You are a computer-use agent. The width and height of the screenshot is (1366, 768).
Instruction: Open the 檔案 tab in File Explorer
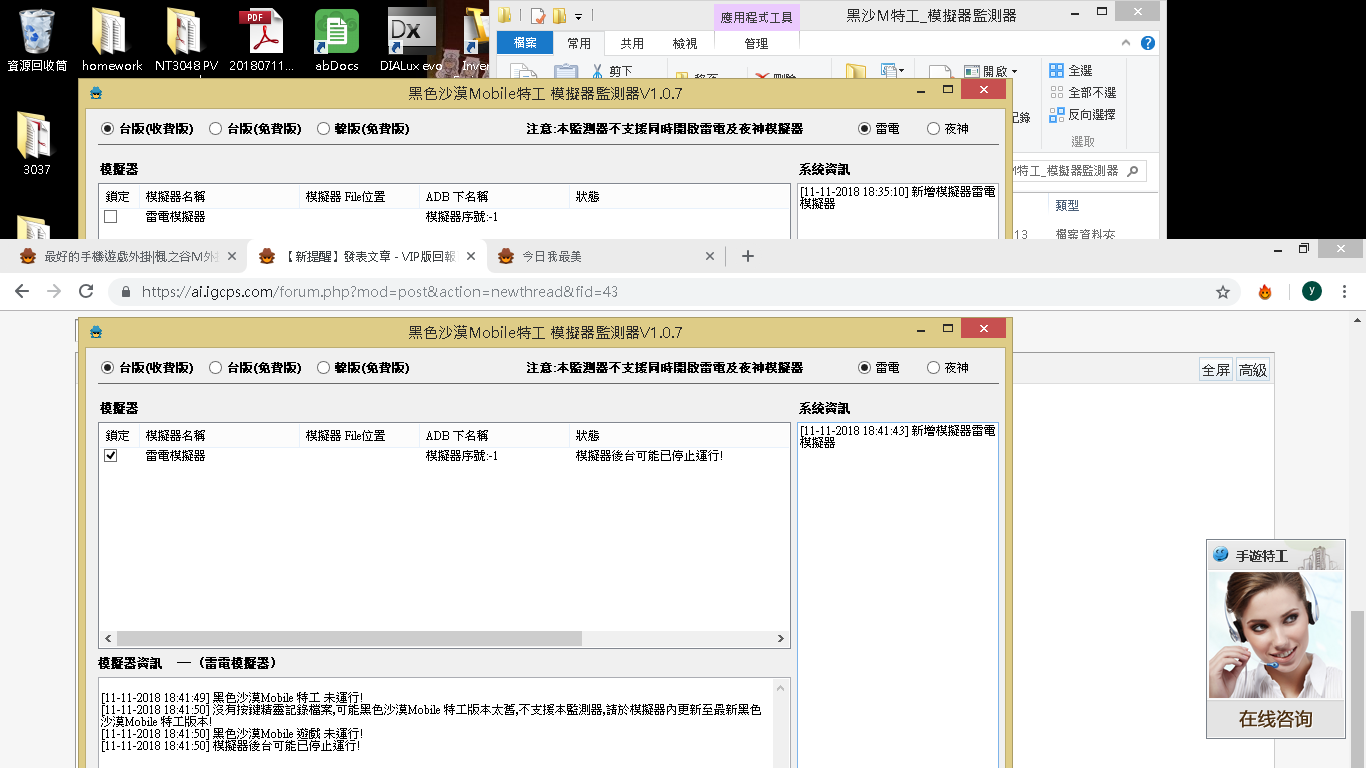(x=525, y=43)
